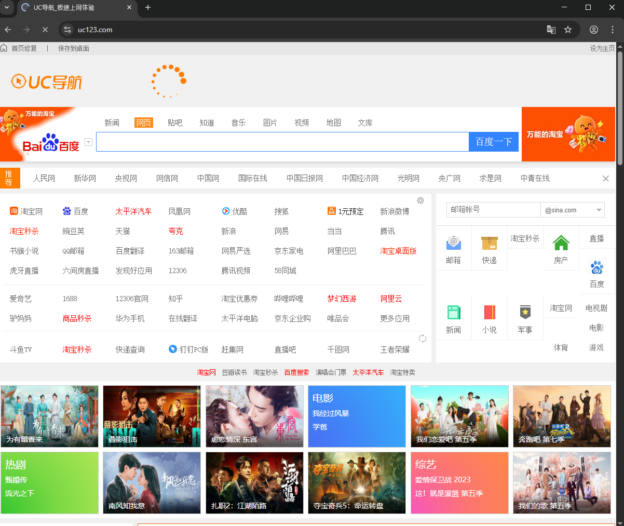Open the green 新闻 icon in sidebar

(453, 312)
